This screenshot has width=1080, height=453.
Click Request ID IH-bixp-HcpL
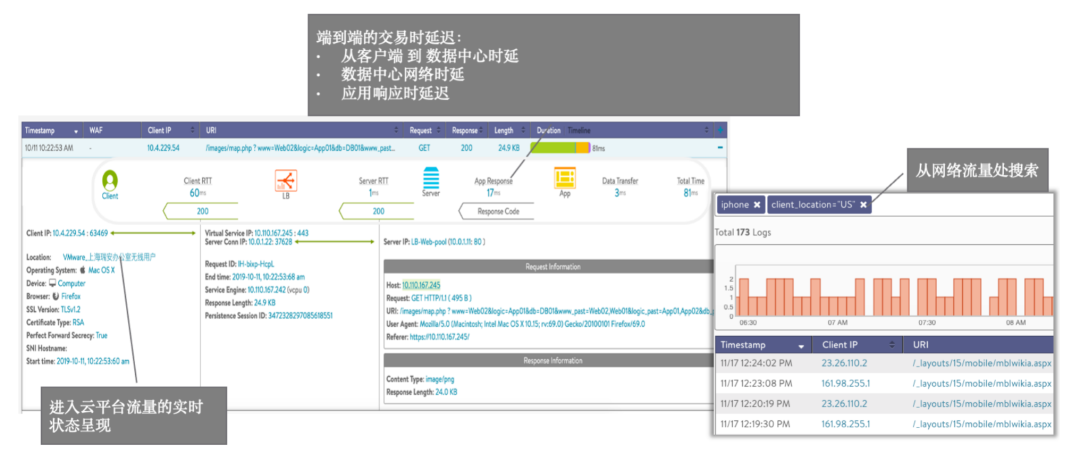point(256,264)
